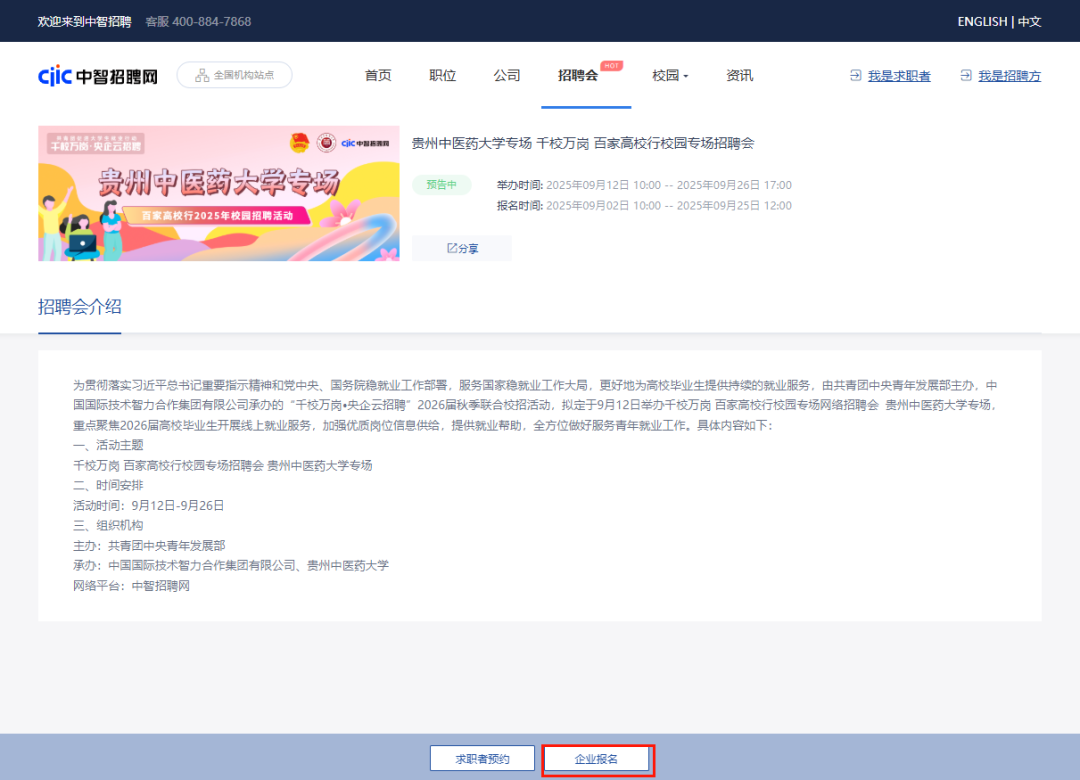Click the share icon in 分享 button
Viewport: 1080px width, 780px height.
[x=452, y=248]
